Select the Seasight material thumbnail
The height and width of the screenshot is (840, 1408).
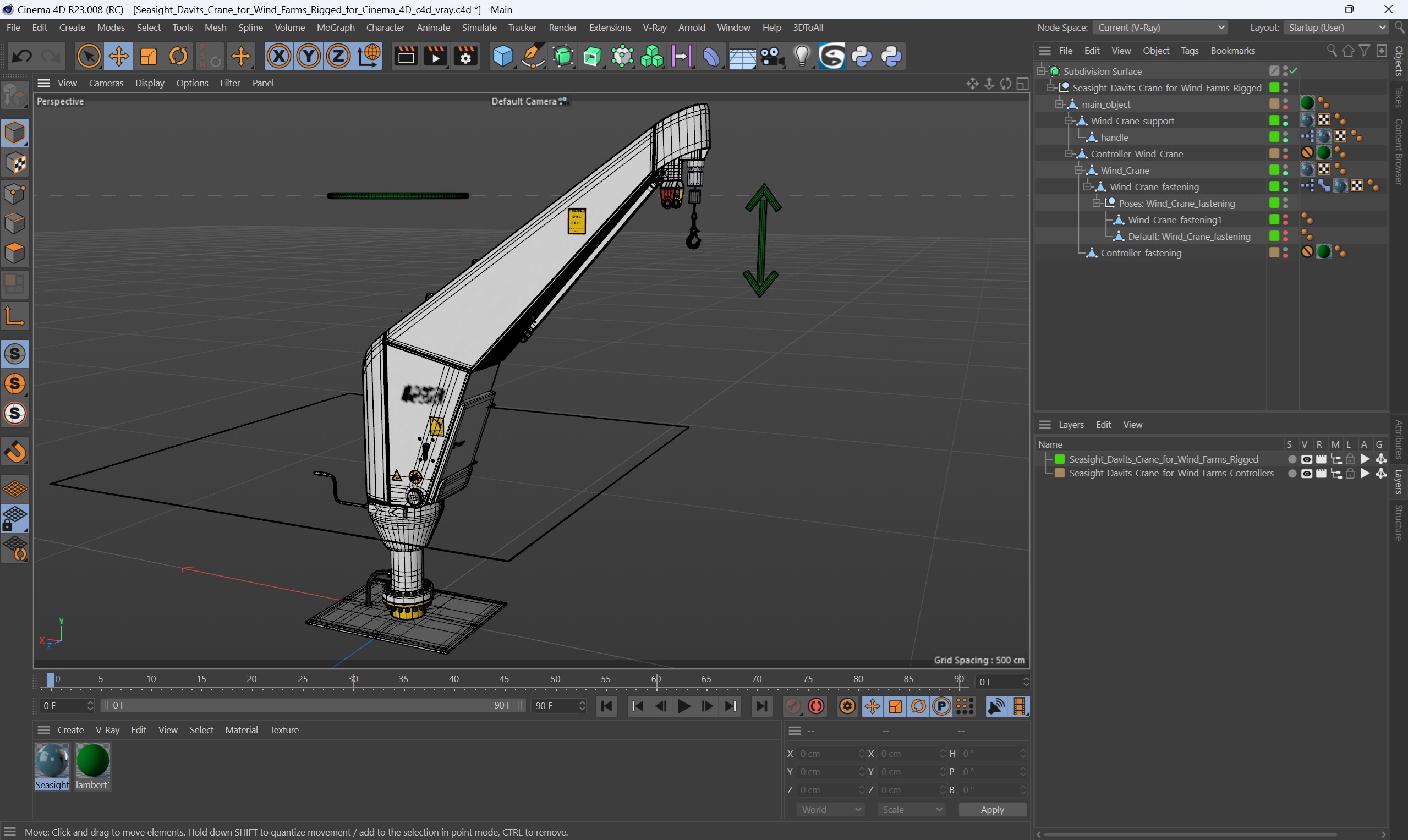[52, 762]
